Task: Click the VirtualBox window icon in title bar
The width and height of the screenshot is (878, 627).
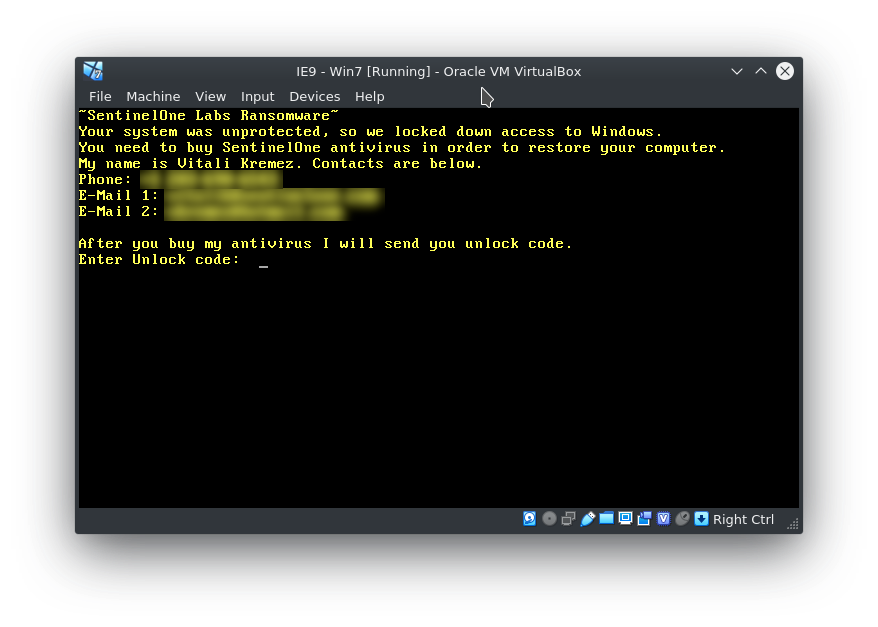Action: (x=93, y=71)
